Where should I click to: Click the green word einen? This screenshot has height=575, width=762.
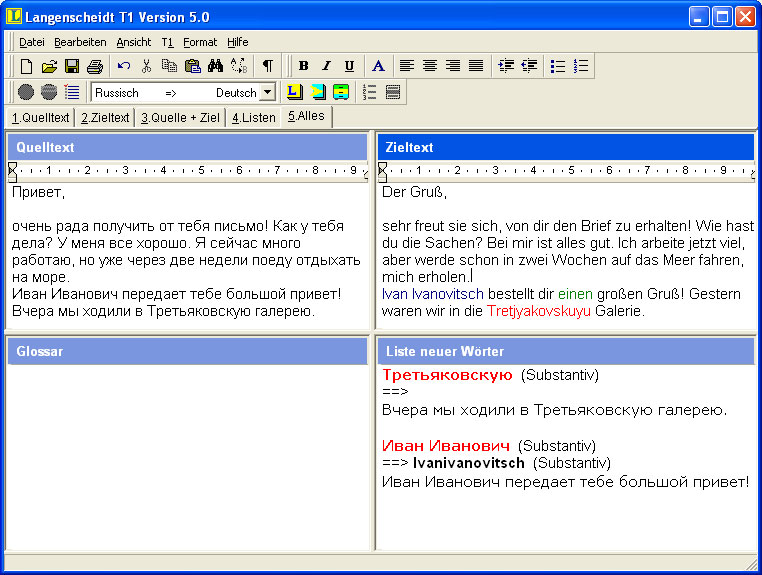pos(575,294)
